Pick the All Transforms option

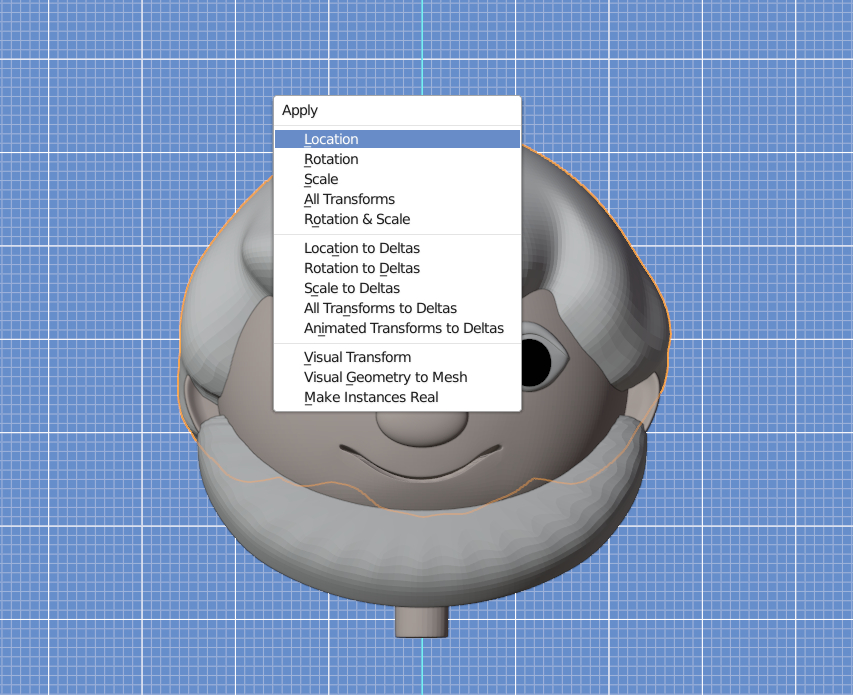(x=349, y=199)
